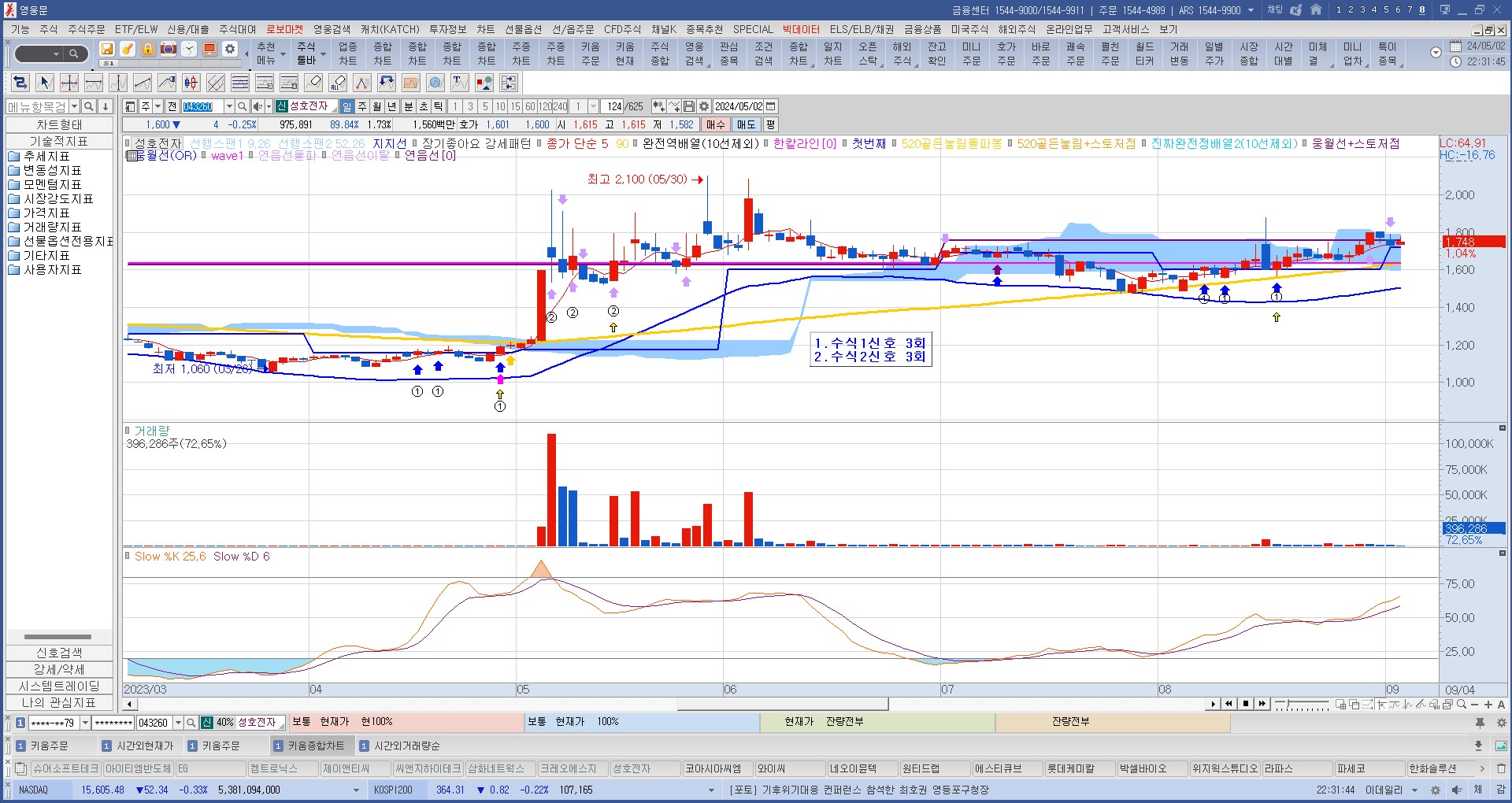
Task: Open chart settings gear next to date field
Action: 704,106
